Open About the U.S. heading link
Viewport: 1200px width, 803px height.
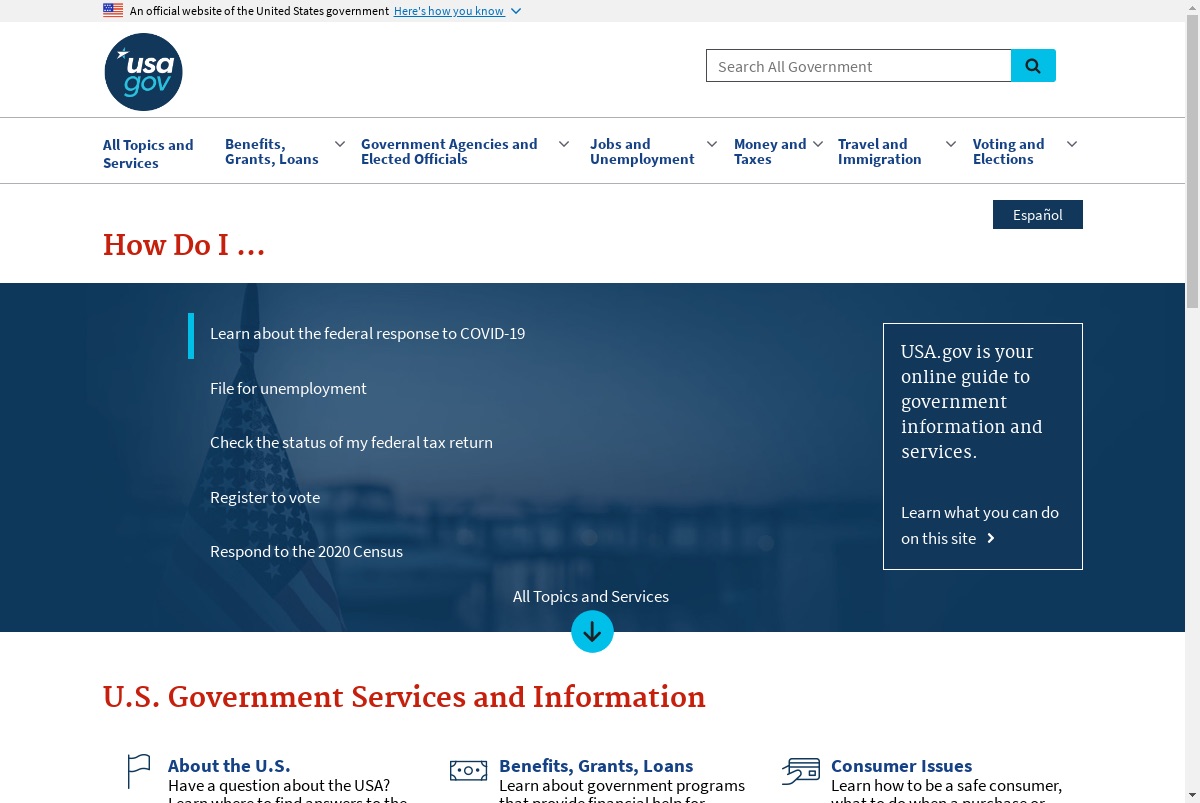[229, 766]
